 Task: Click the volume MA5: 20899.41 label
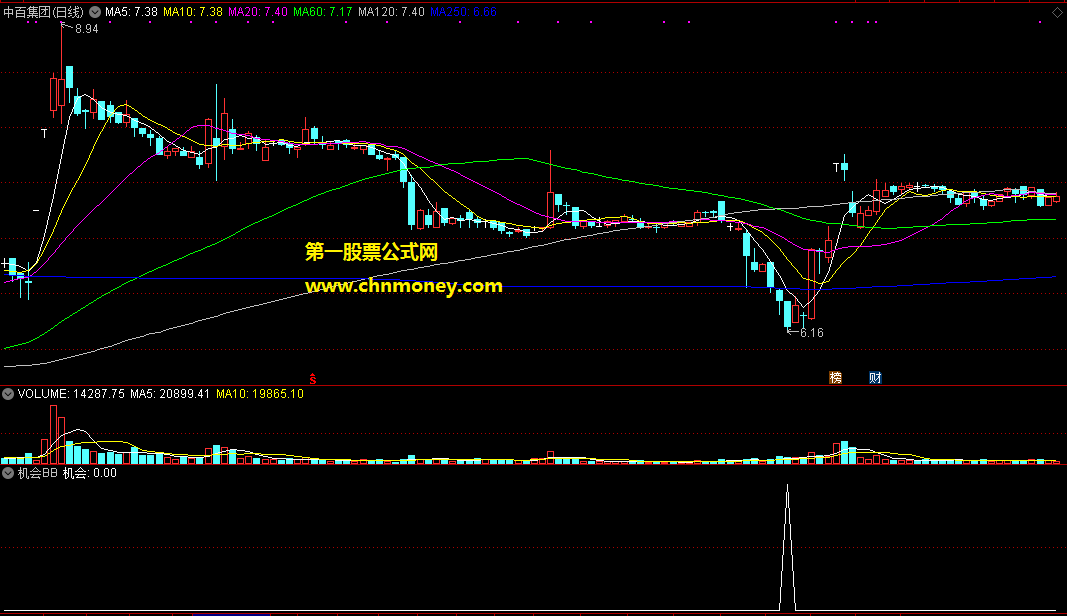pyautogui.click(x=169, y=394)
